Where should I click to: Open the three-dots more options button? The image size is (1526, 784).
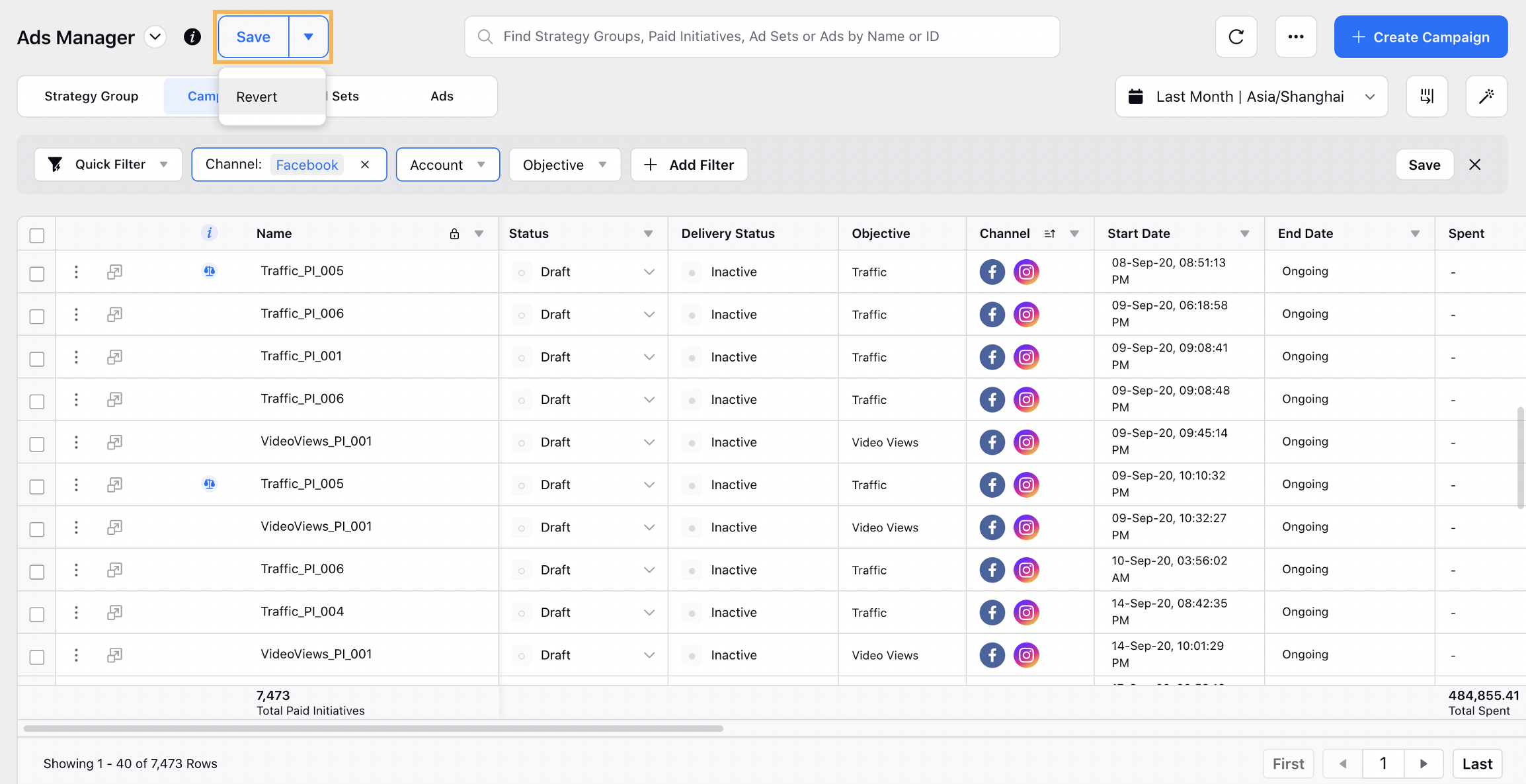1295,37
